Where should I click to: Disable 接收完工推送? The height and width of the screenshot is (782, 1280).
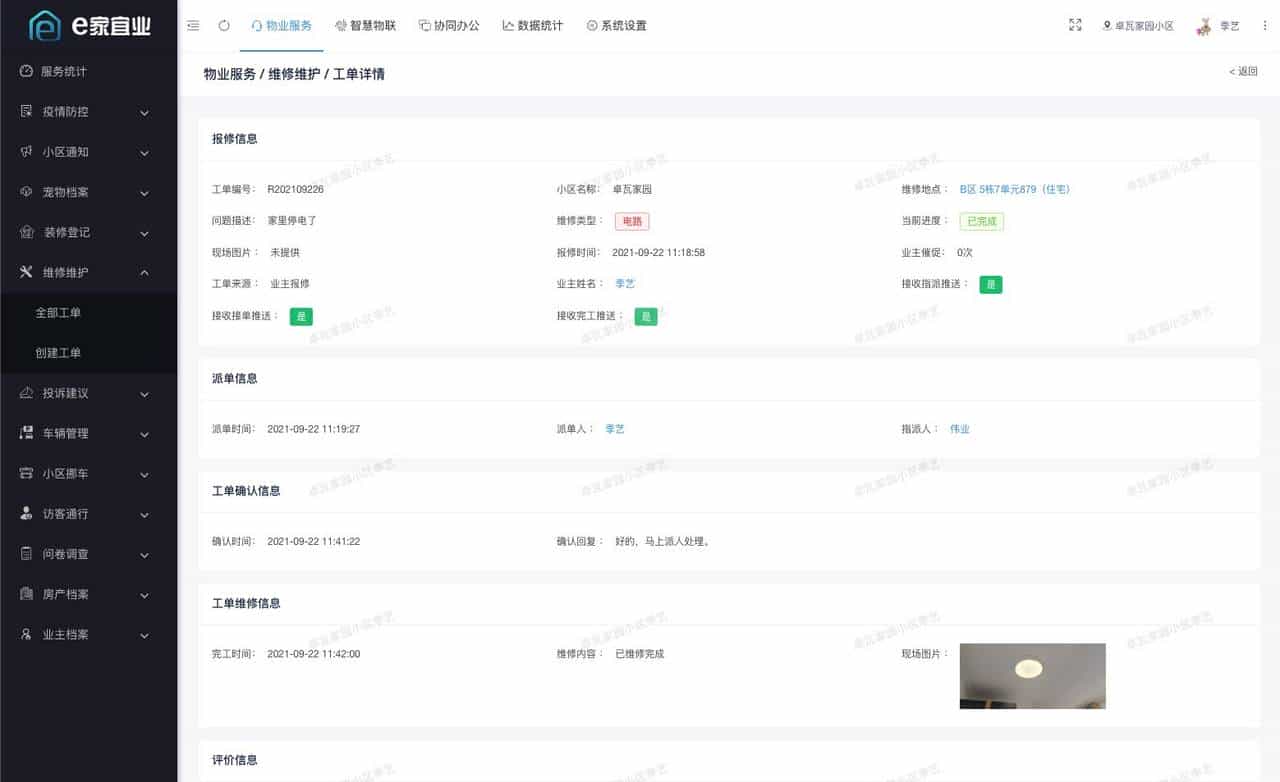[645, 316]
